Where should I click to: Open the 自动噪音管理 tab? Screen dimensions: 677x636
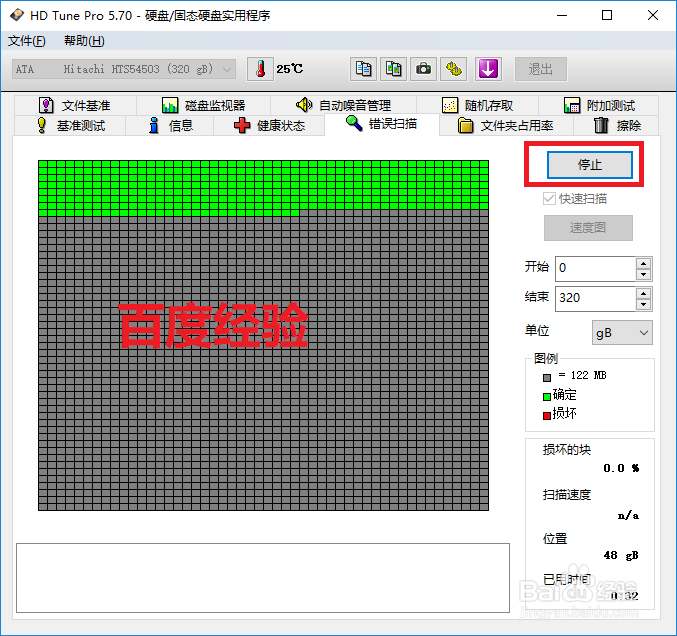click(344, 105)
